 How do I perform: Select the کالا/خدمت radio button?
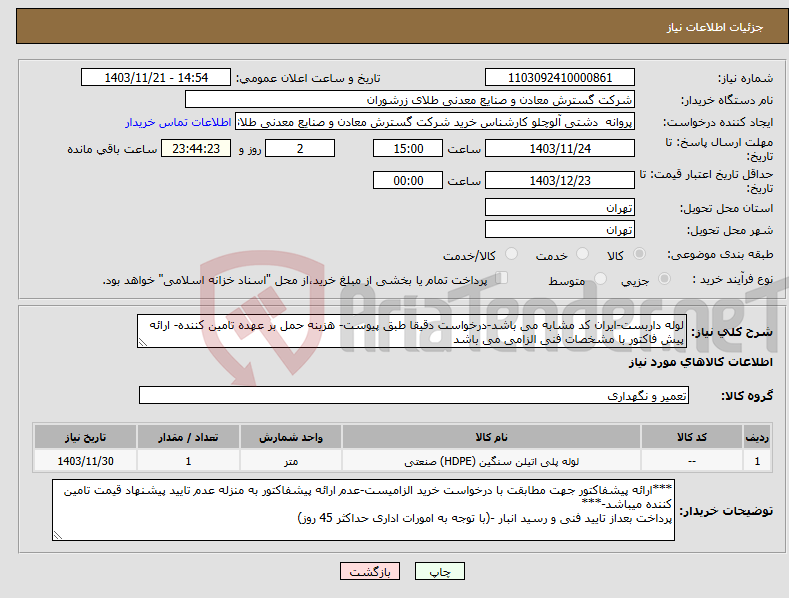(x=511, y=254)
